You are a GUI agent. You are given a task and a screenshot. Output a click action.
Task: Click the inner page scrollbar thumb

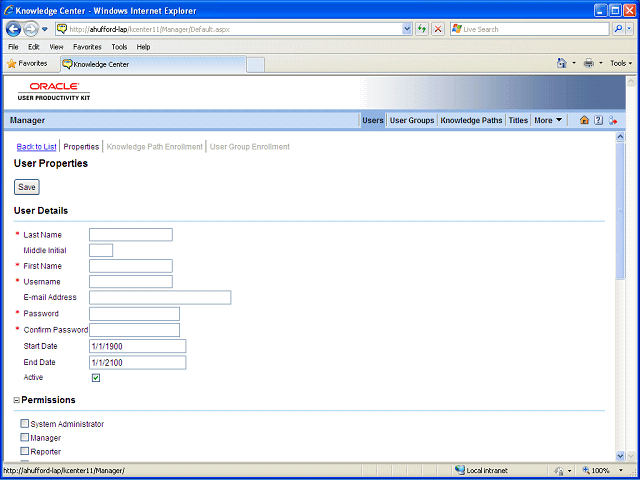pyautogui.click(x=620, y=211)
